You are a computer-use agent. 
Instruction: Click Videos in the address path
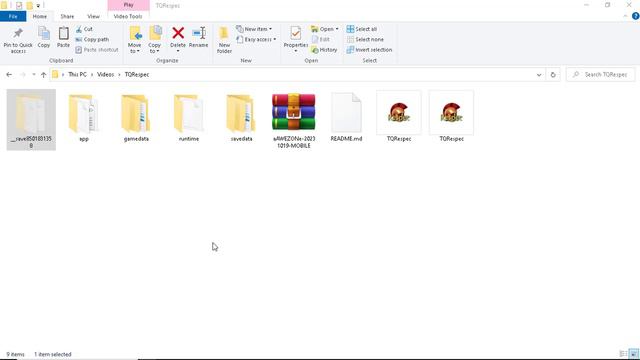(x=105, y=75)
